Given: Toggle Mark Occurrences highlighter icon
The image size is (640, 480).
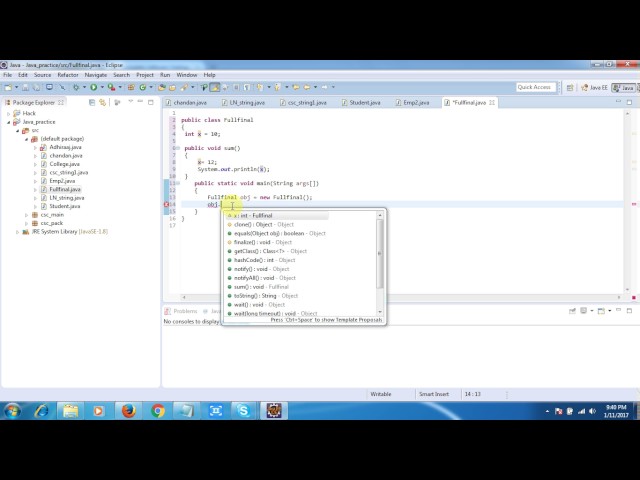Looking at the screenshot, I should click(x=215, y=87).
